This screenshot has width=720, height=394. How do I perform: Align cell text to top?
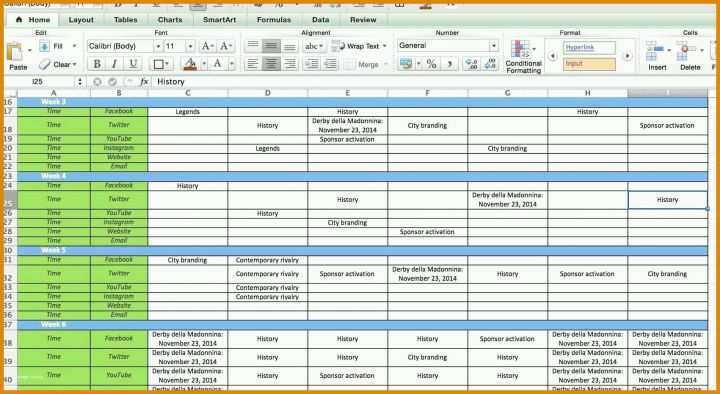coord(253,46)
